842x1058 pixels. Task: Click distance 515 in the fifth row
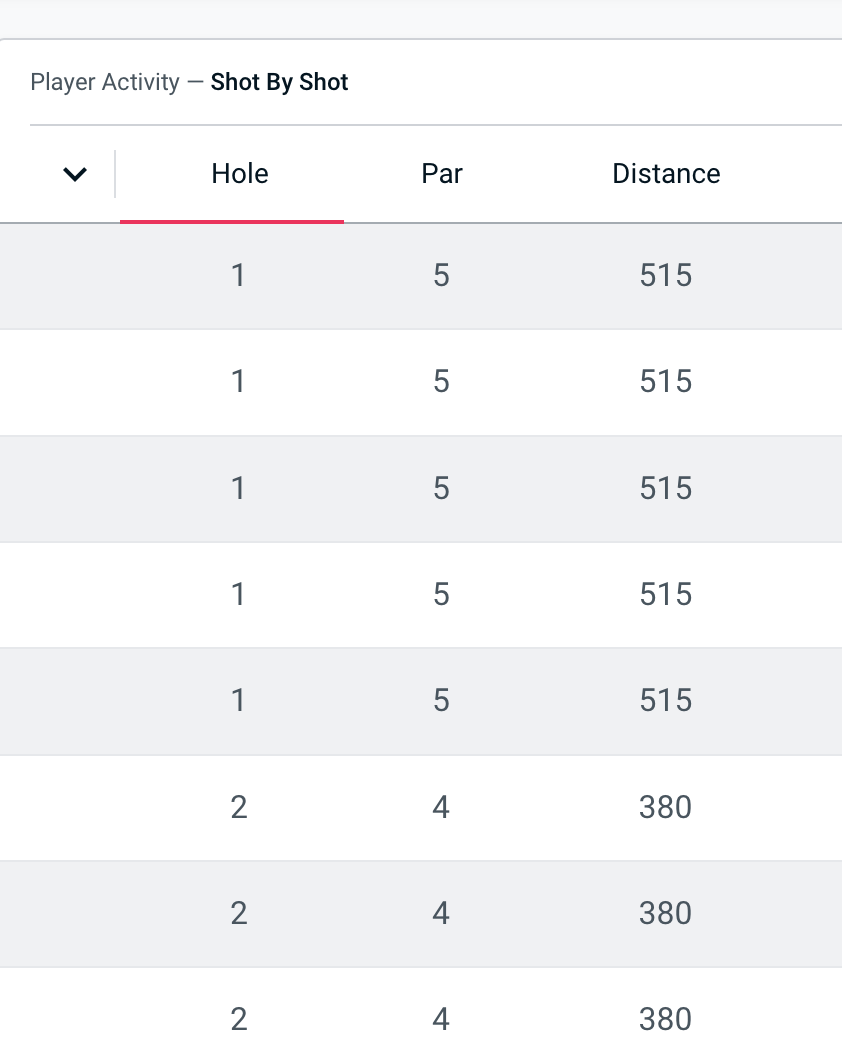pyautogui.click(x=666, y=701)
